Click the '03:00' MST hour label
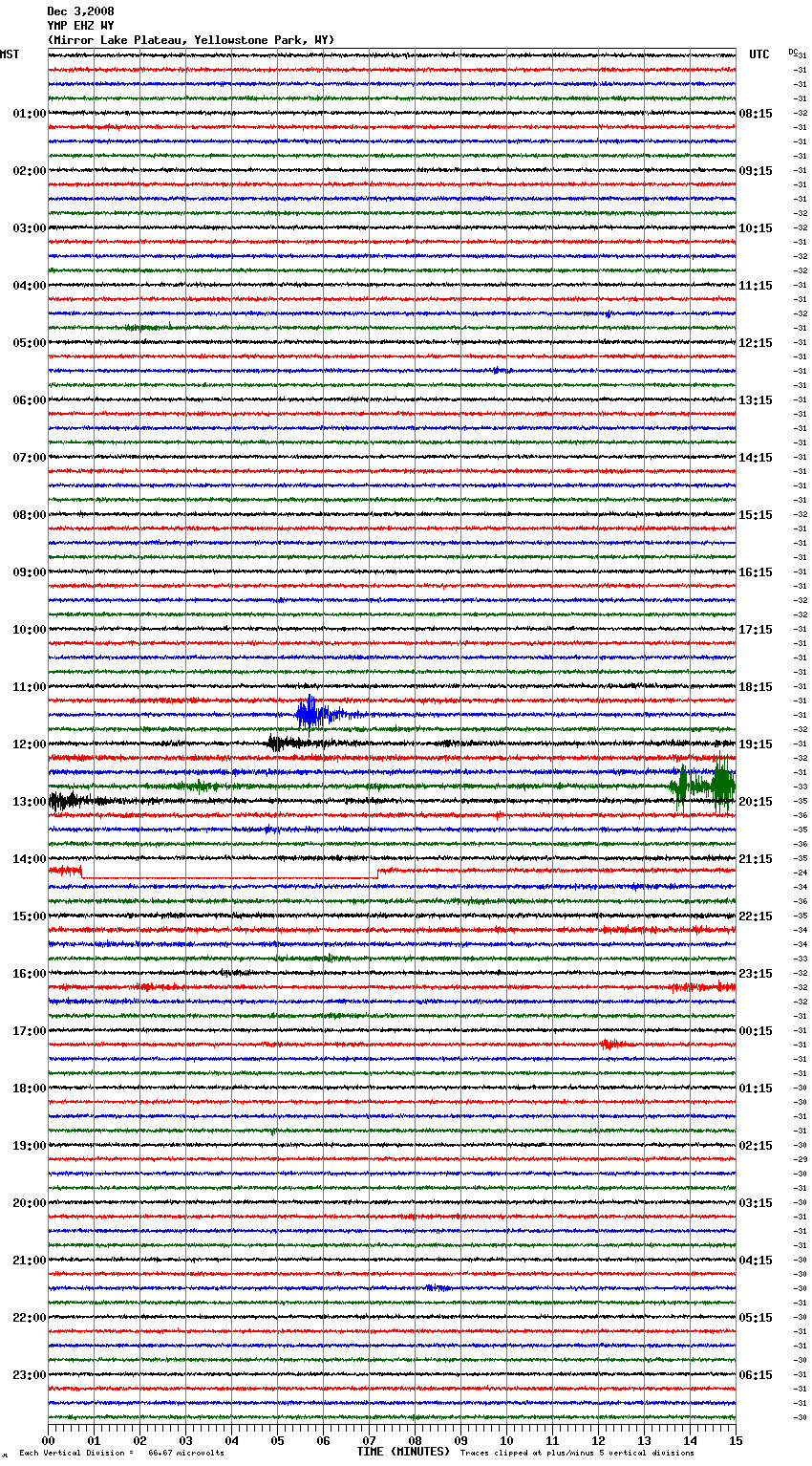 29,228
